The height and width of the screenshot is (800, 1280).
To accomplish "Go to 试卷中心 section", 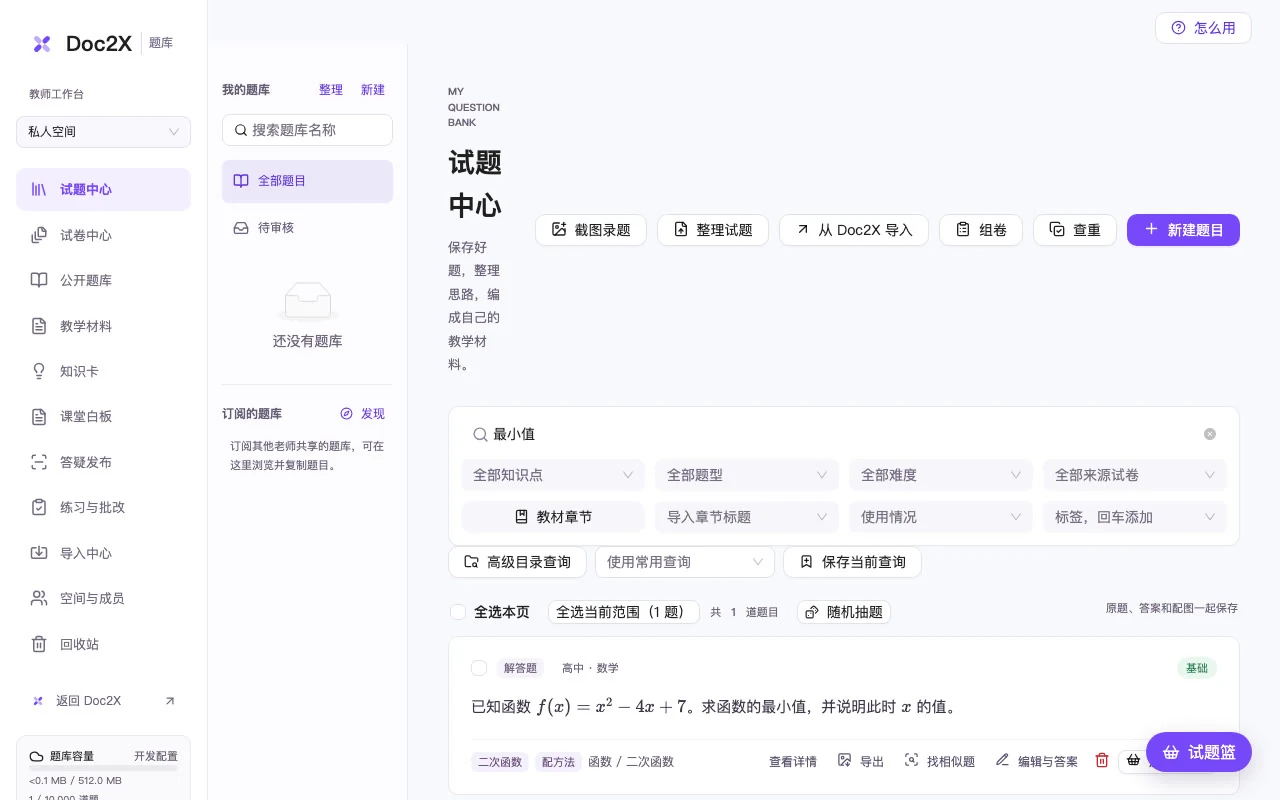I will point(103,235).
